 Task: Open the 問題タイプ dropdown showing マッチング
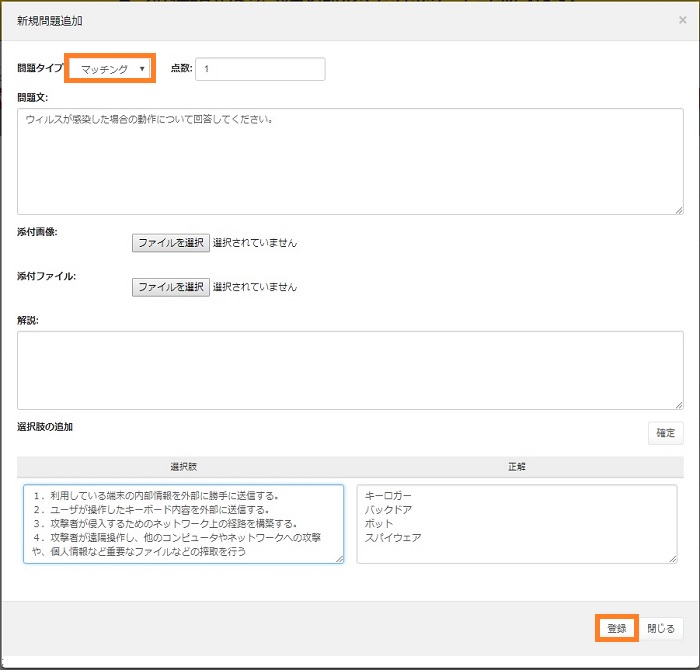click(x=111, y=69)
